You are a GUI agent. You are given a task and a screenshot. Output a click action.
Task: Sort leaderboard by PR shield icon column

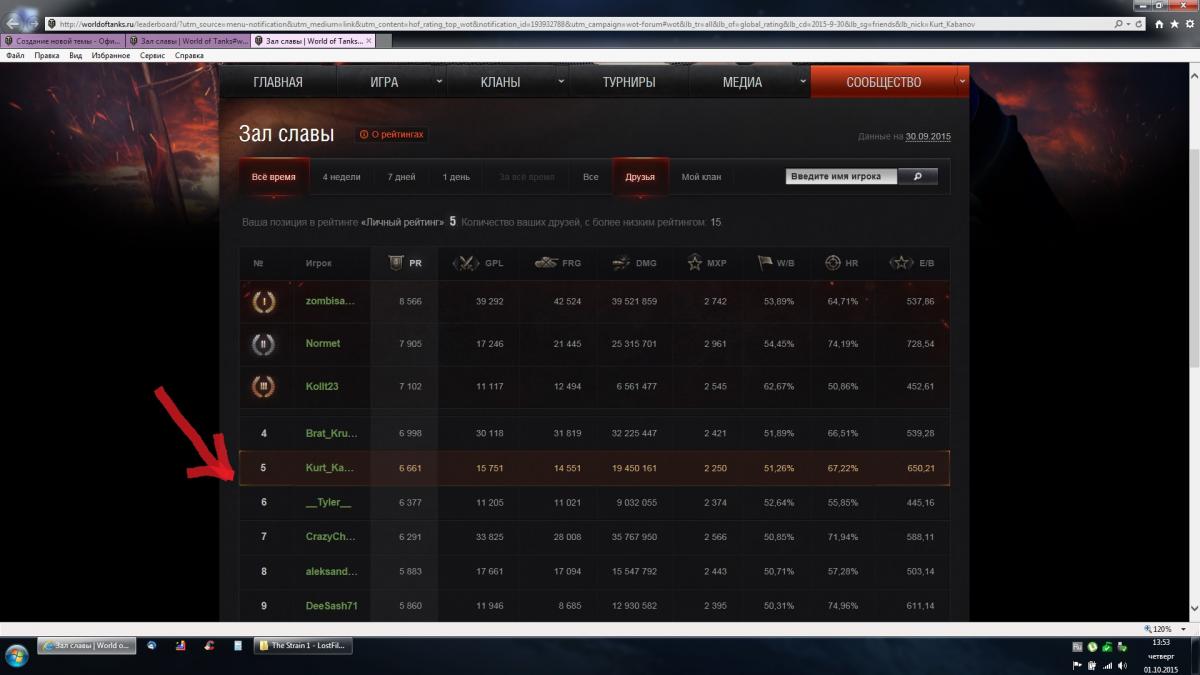405,263
